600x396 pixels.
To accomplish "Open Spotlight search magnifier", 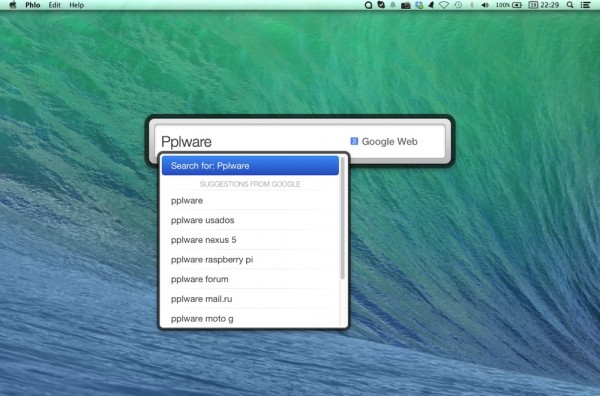I will (x=570, y=5).
